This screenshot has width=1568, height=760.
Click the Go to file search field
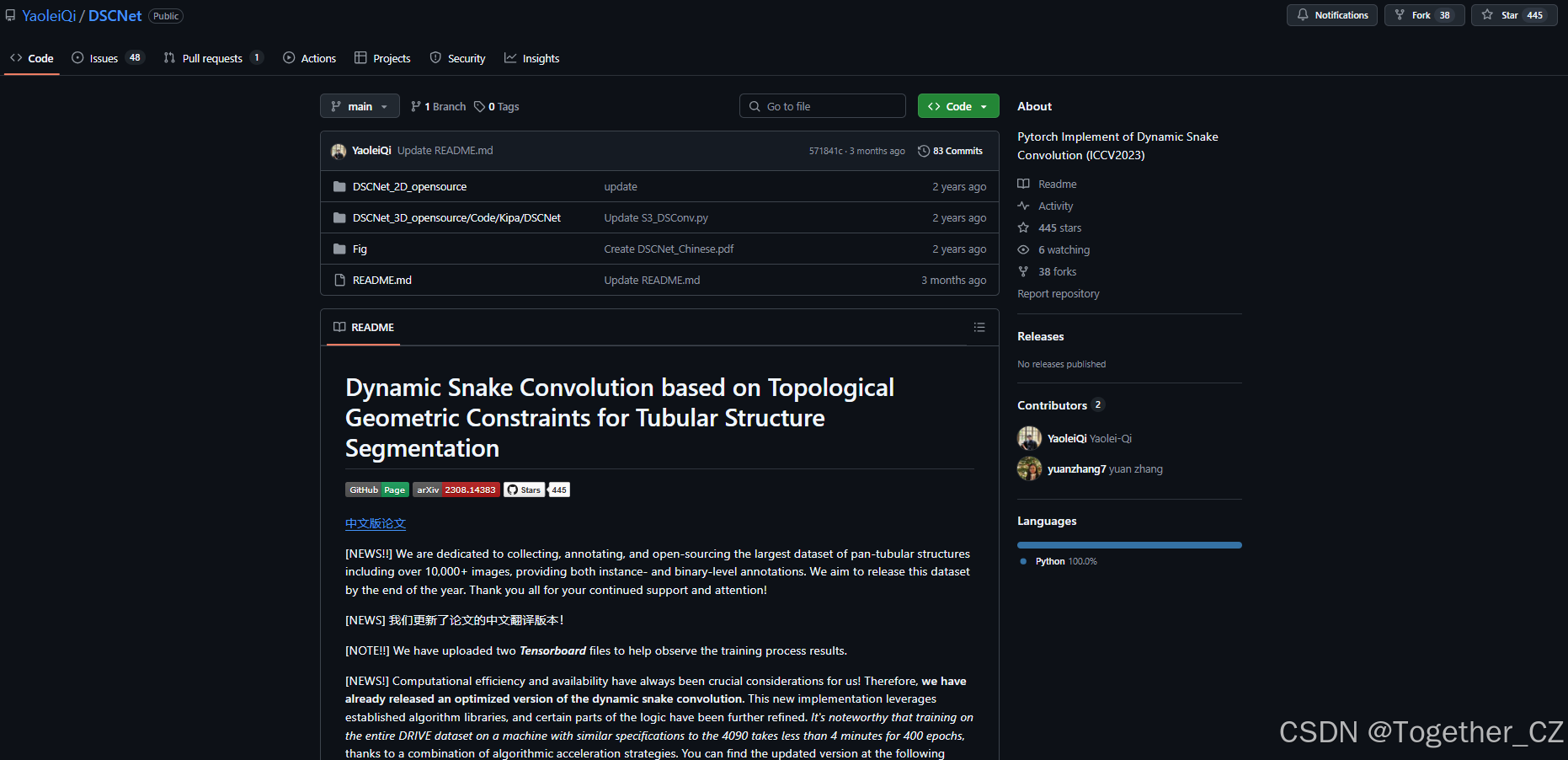click(x=822, y=105)
